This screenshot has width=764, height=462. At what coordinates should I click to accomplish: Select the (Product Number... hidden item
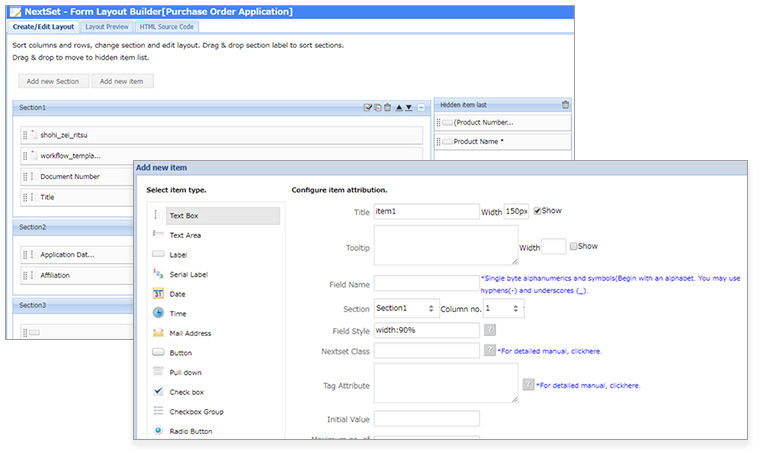pos(502,122)
